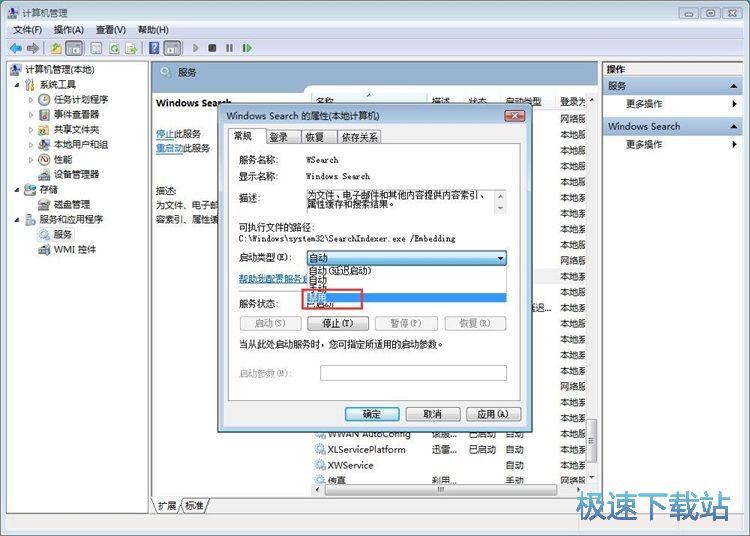Collapse the 系统工具 tree node

pyautogui.click(x=17, y=85)
